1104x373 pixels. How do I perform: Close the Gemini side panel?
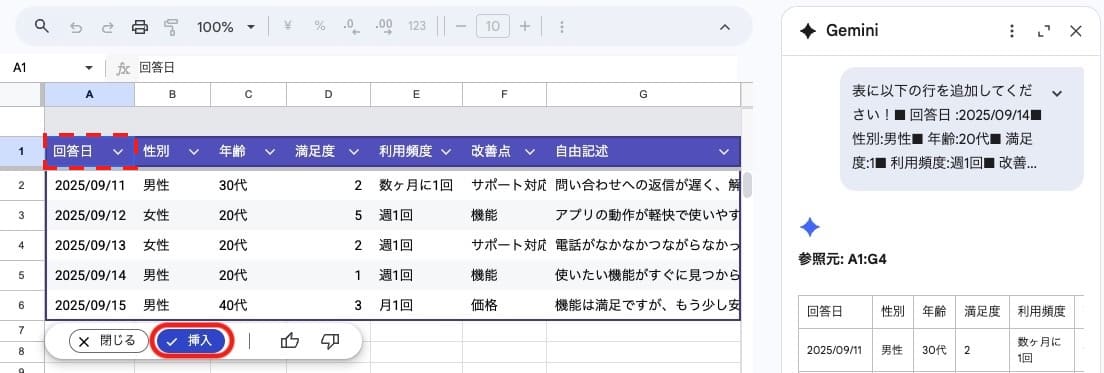pyautogui.click(x=1076, y=31)
